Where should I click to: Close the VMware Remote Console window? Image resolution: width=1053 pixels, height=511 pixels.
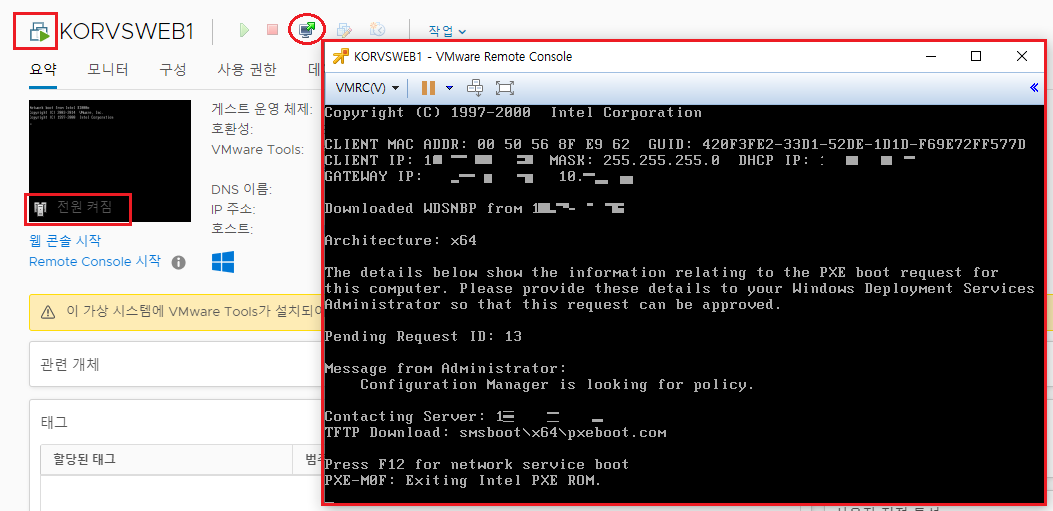coord(1021,56)
